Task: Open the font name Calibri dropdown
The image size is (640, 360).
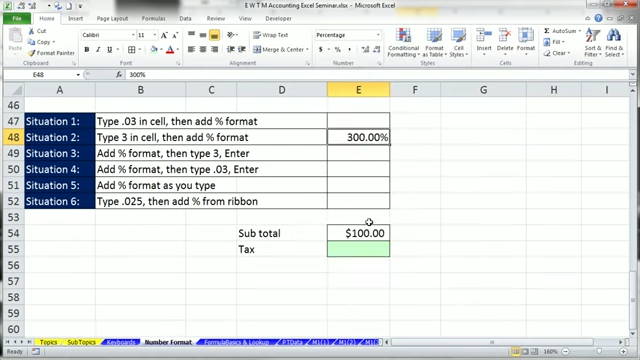Action: coord(133,35)
